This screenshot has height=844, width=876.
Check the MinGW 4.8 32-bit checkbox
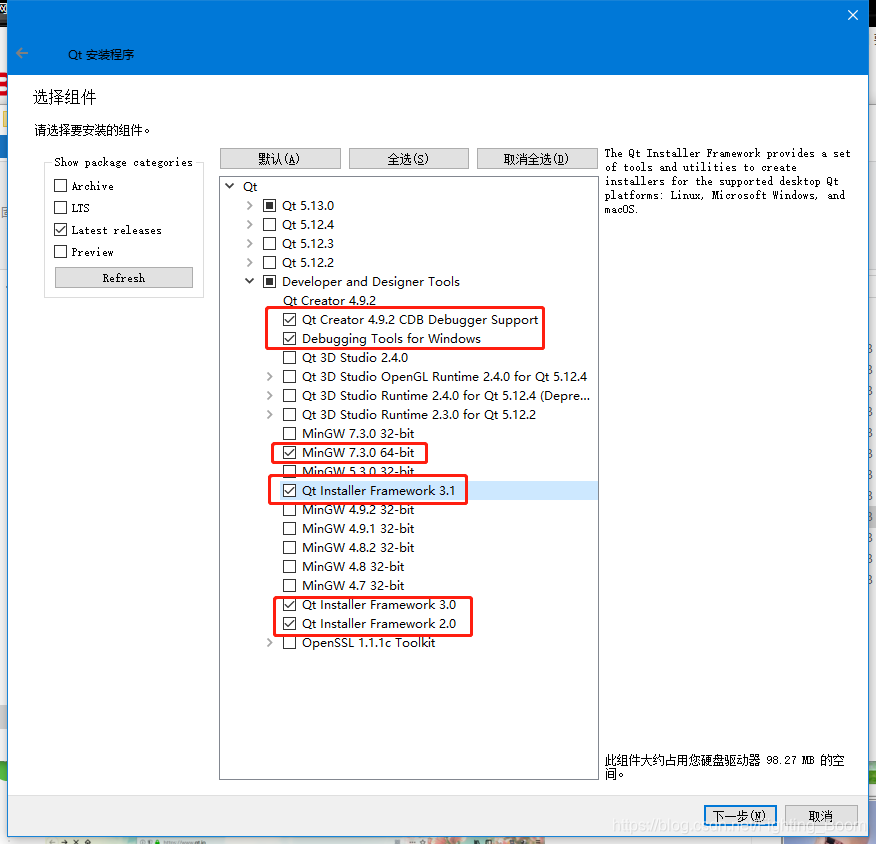click(x=289, y=566)
